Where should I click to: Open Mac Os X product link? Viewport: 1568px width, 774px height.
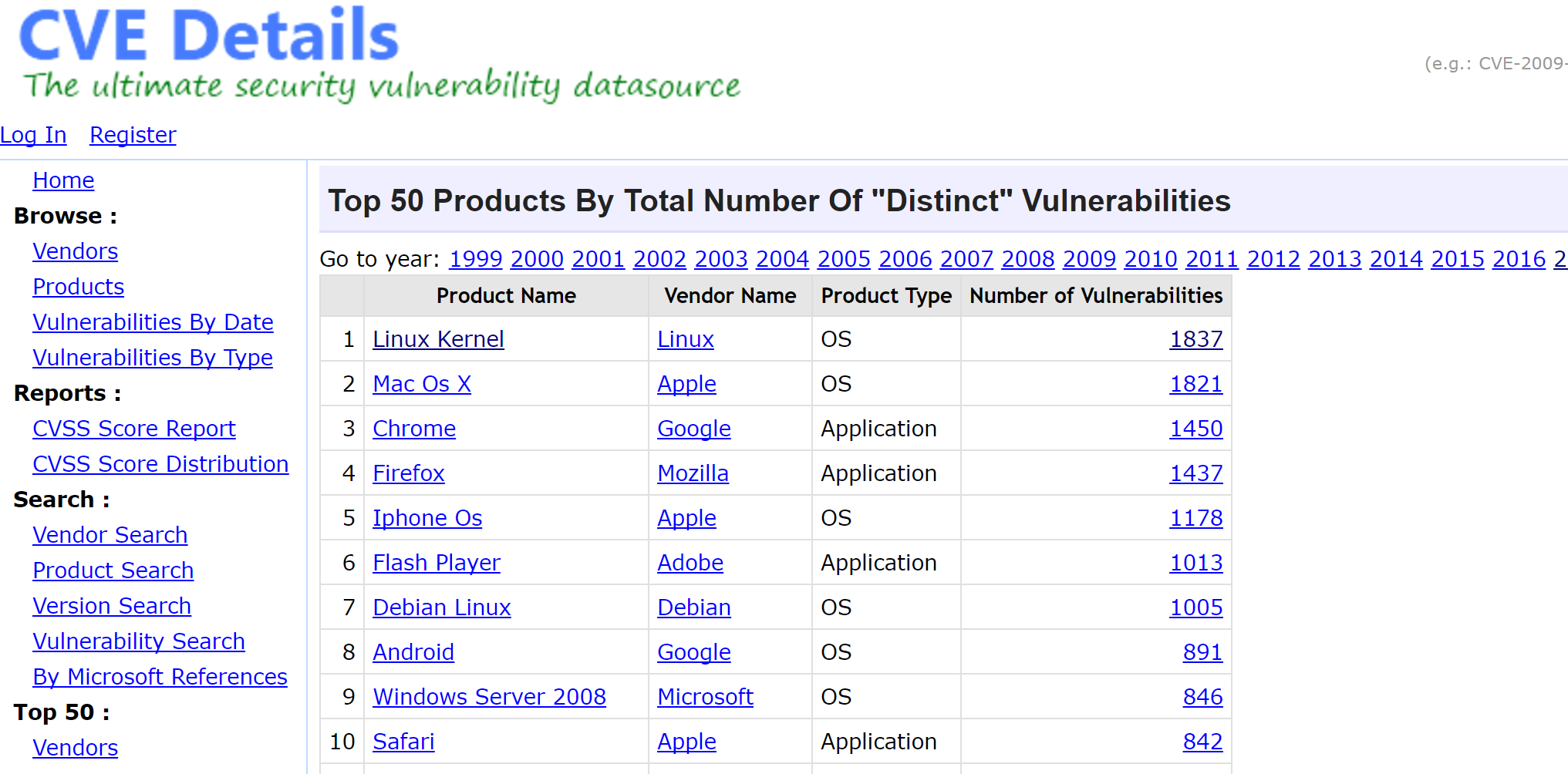tap(422, 384)
